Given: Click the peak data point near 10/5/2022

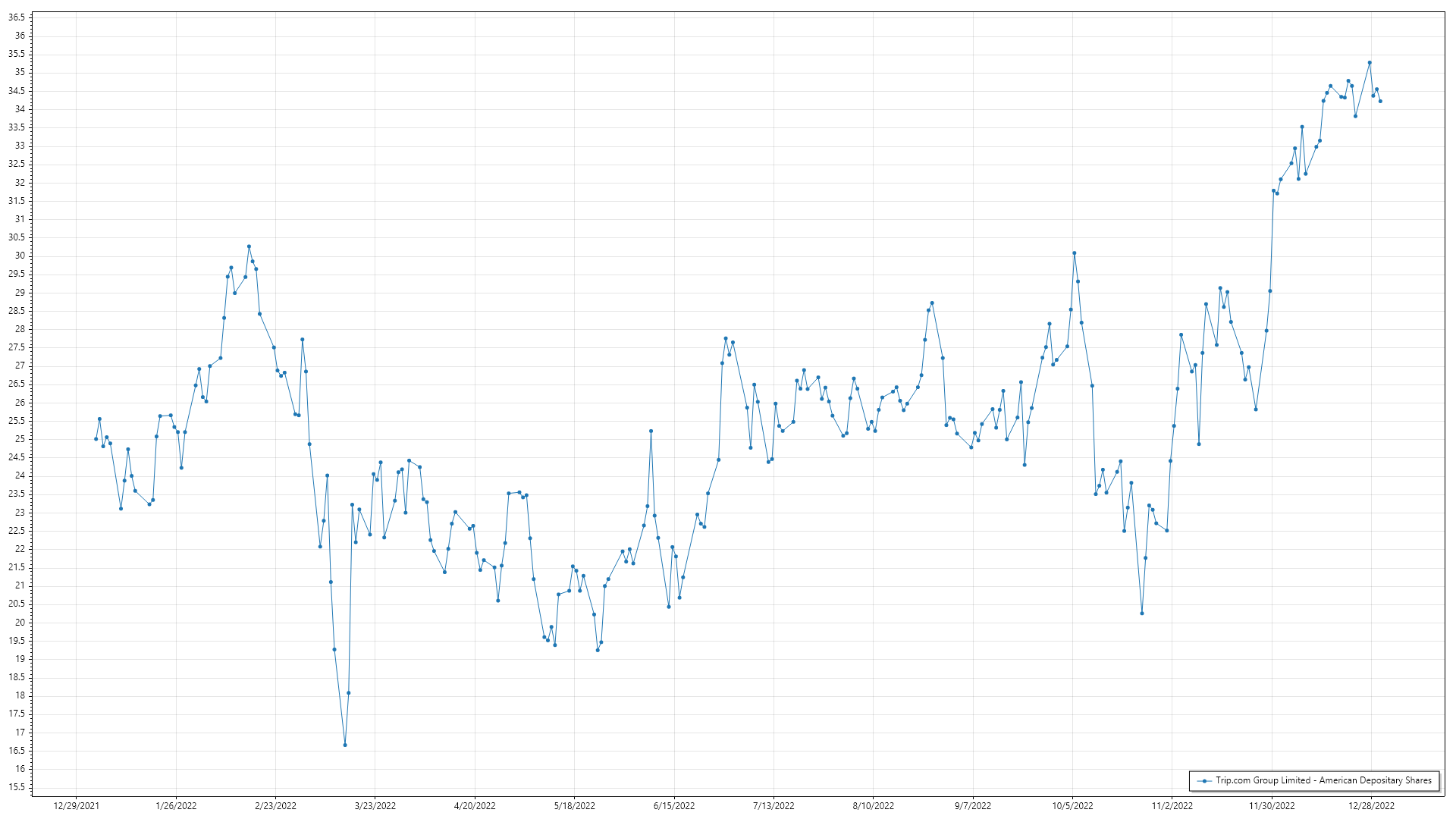Looking at the screenshot, I should (x=1075, y=253).
